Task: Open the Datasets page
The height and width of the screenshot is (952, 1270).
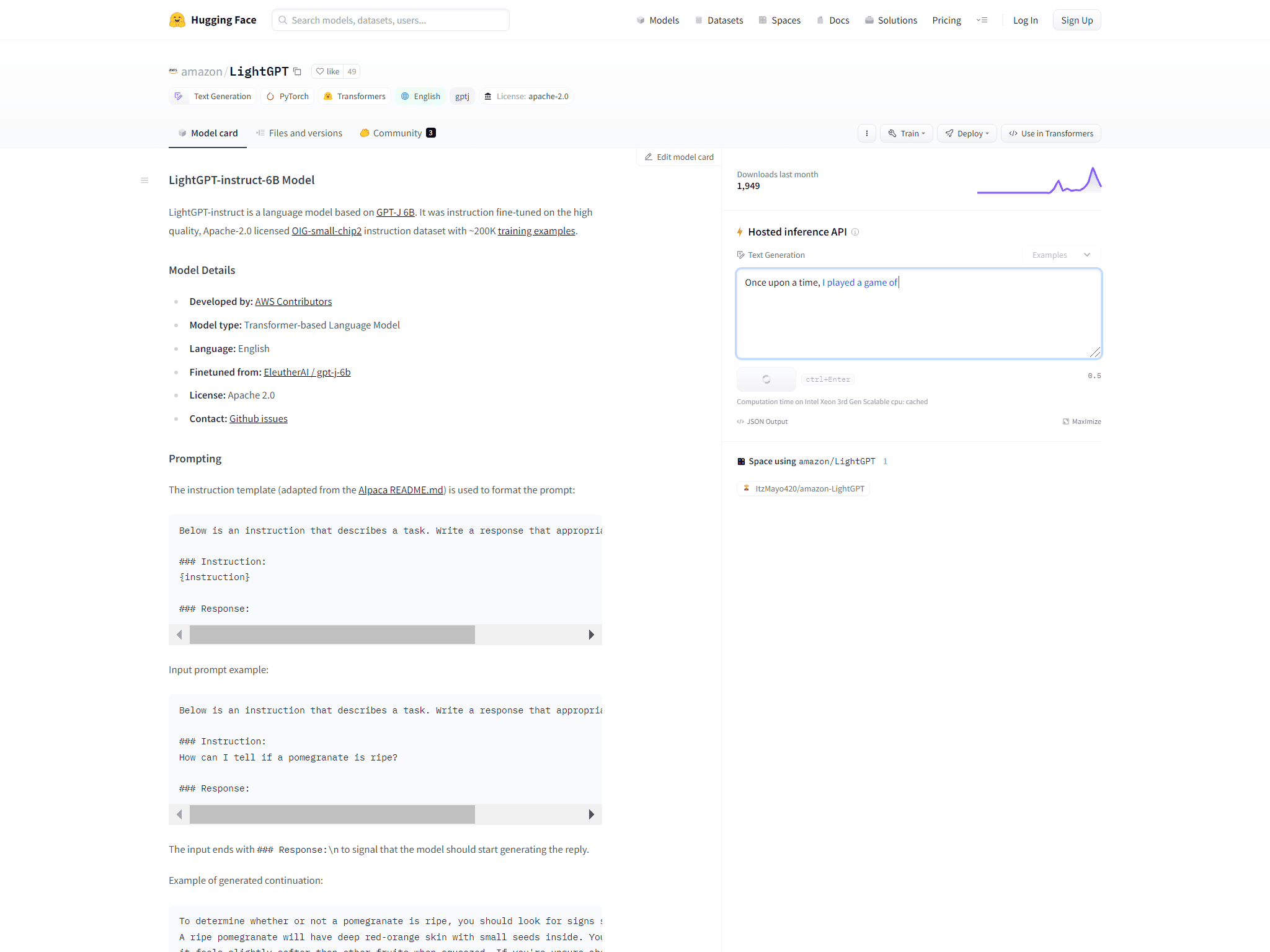Action: [719, 20]
